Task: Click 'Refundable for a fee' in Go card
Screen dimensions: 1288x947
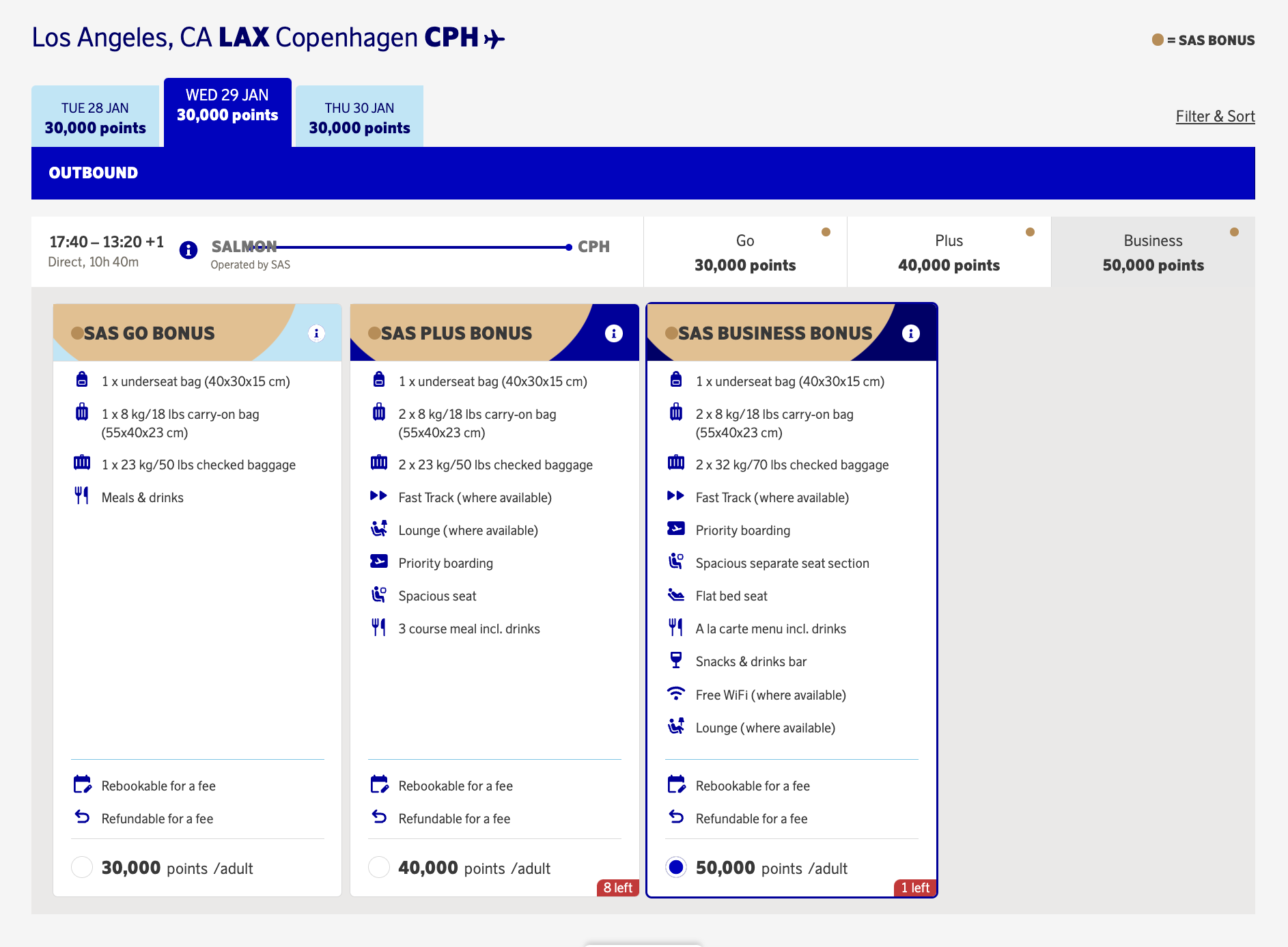Action: coord(157,819)
